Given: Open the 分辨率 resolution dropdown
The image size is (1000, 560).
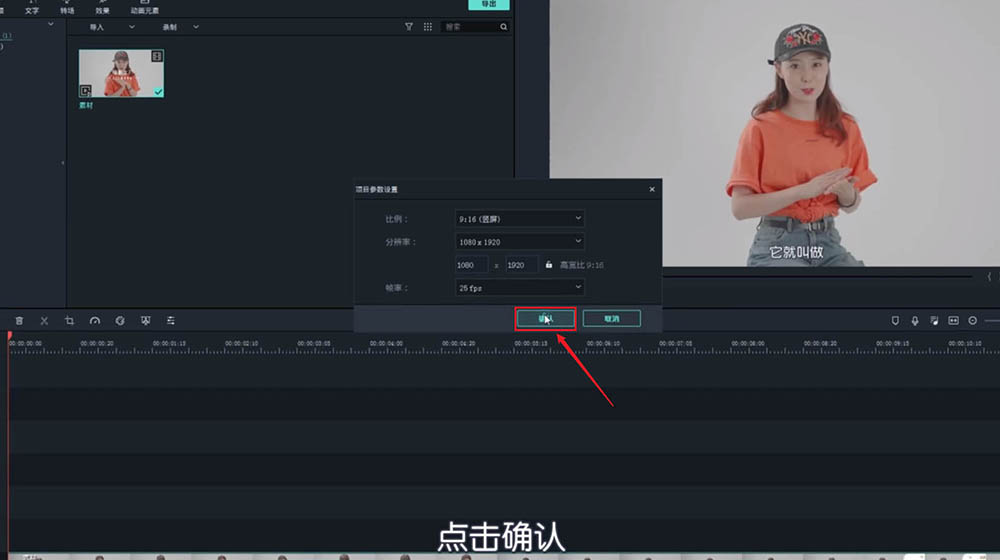Looking at the screenshot, I should [x=520, y=242].
